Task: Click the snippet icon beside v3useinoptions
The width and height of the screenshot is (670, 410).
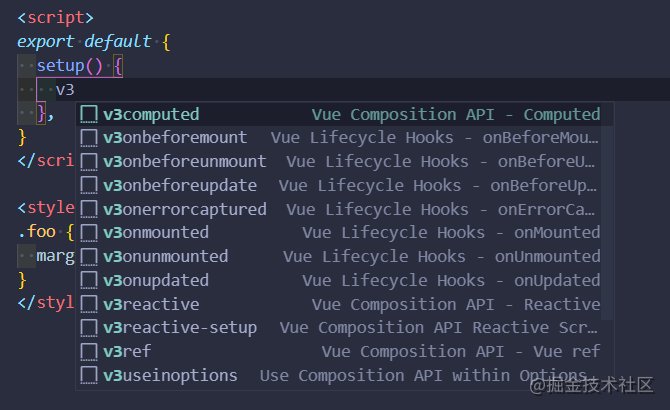Action: (89, 376)
